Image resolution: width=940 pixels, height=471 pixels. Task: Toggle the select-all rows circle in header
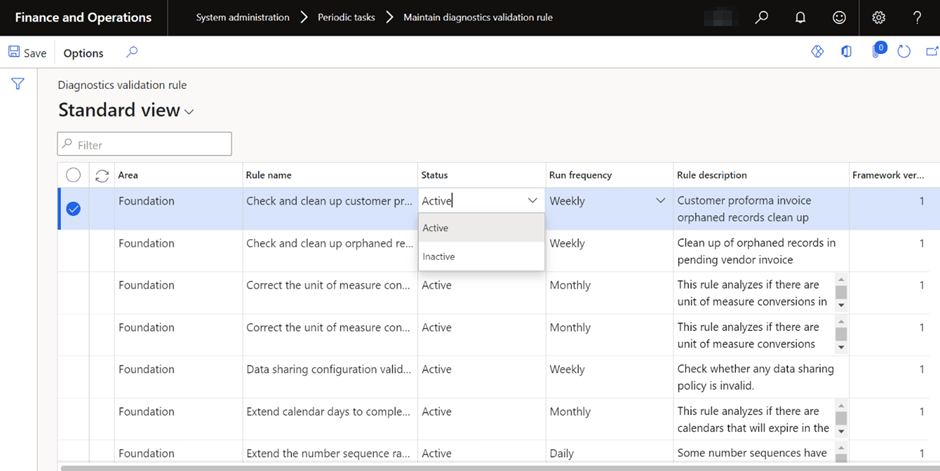click(73, 175)
